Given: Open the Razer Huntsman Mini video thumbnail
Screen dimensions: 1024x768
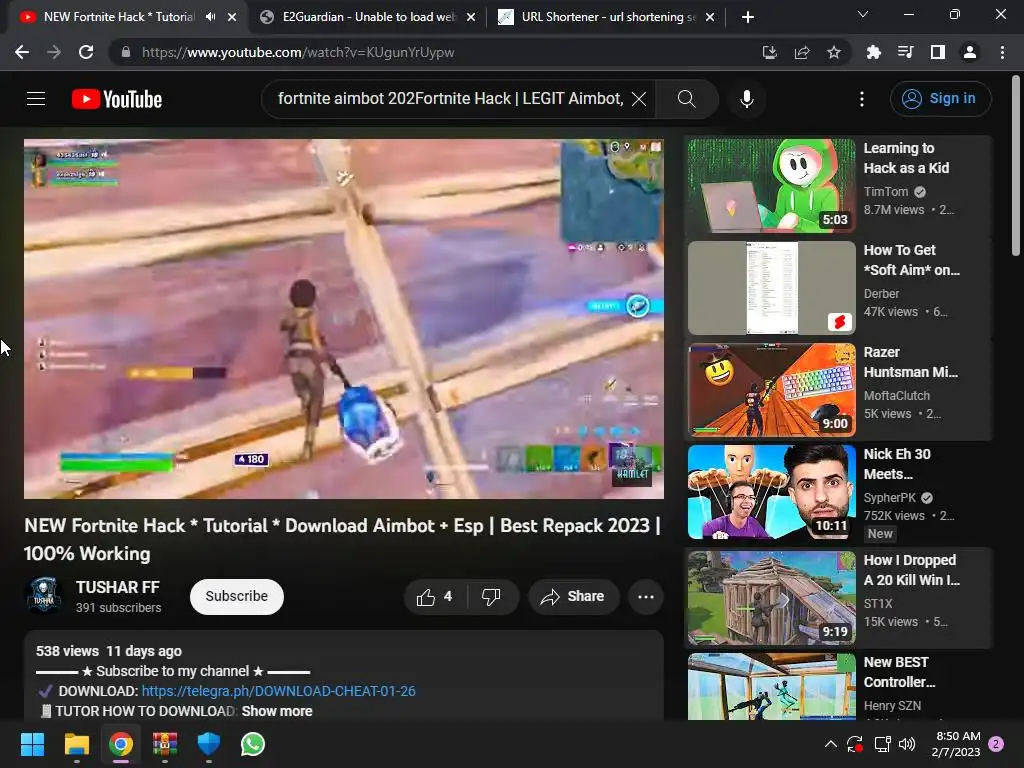Looking at the screenshot, I should tap(771, 390).
